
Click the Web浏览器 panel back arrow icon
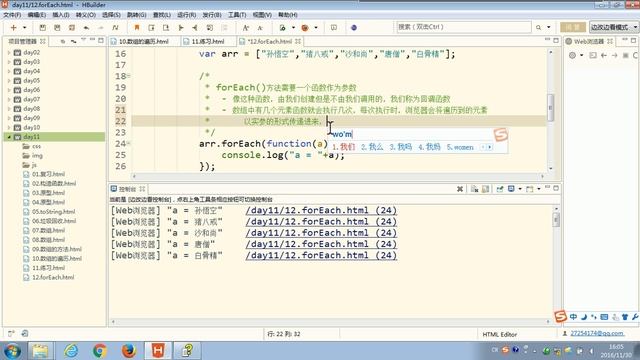[604, 55]
